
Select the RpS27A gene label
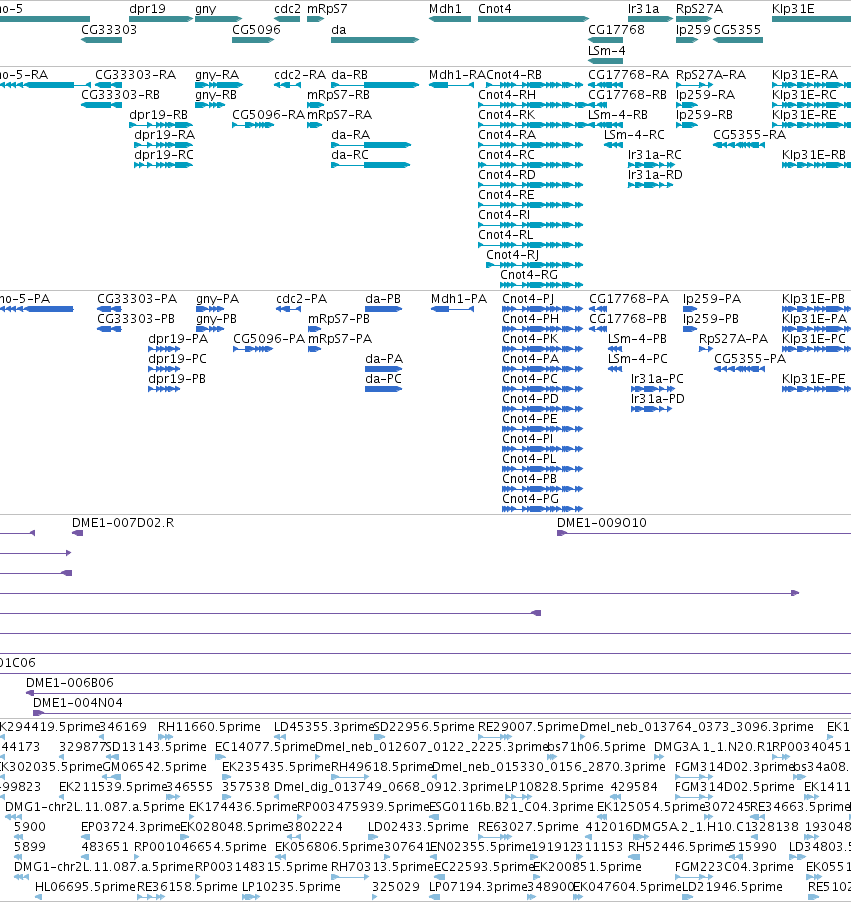tap(699, 9)
